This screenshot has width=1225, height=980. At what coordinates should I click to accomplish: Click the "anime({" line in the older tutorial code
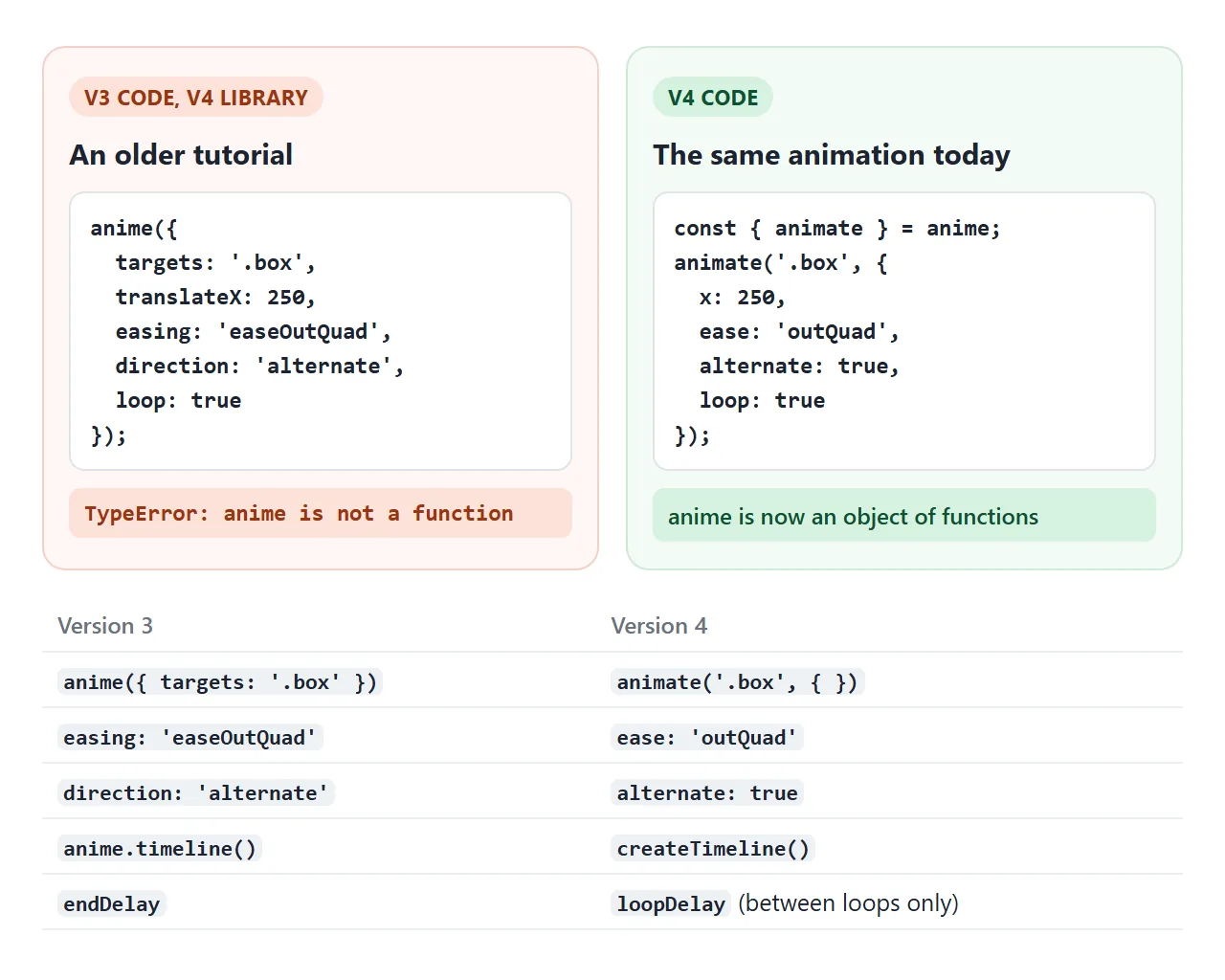[x=134, y=229]
